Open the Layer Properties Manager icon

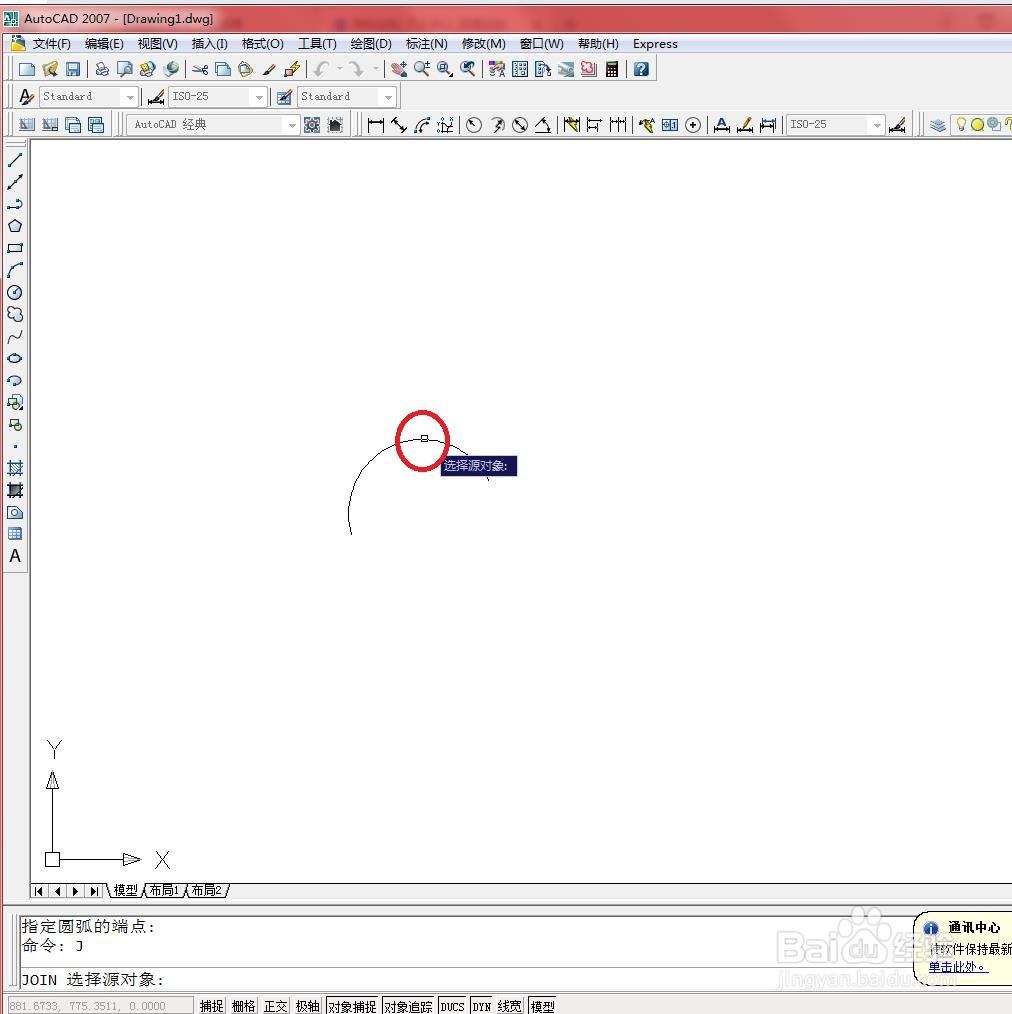click(937, 125)
